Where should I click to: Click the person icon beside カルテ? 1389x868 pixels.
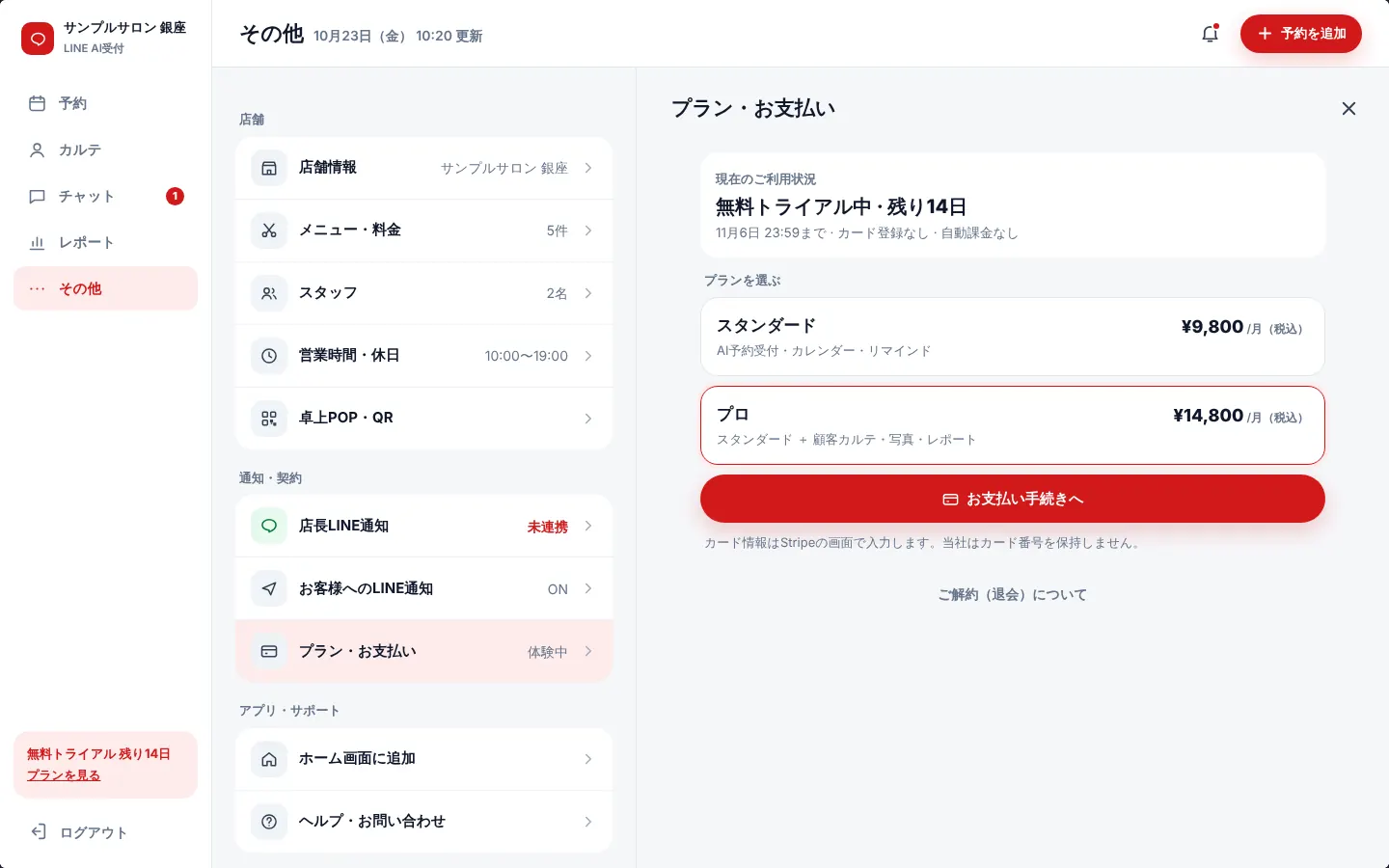(38, 149)
